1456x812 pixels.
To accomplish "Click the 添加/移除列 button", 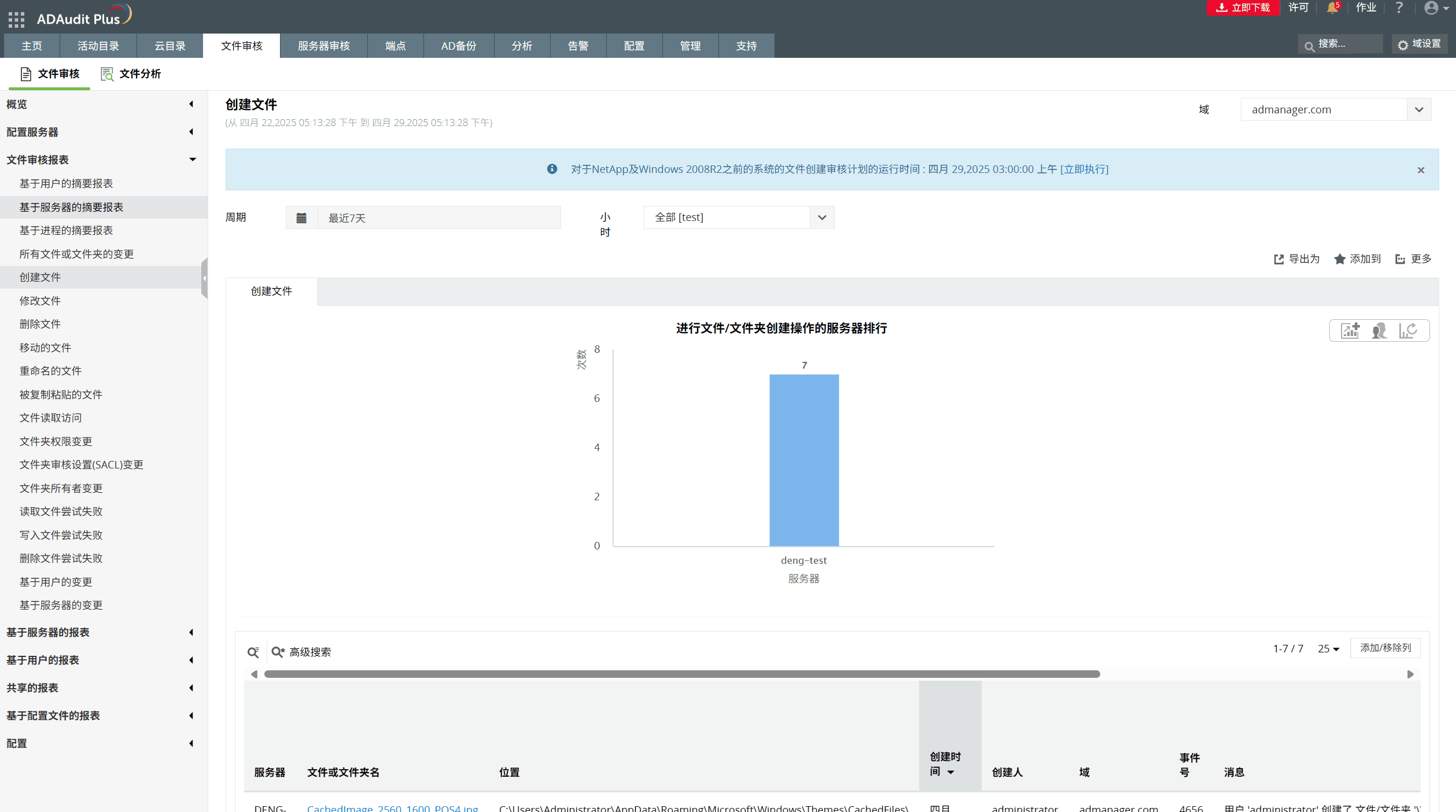I will pyautogui.click(x=1385, y=648).
